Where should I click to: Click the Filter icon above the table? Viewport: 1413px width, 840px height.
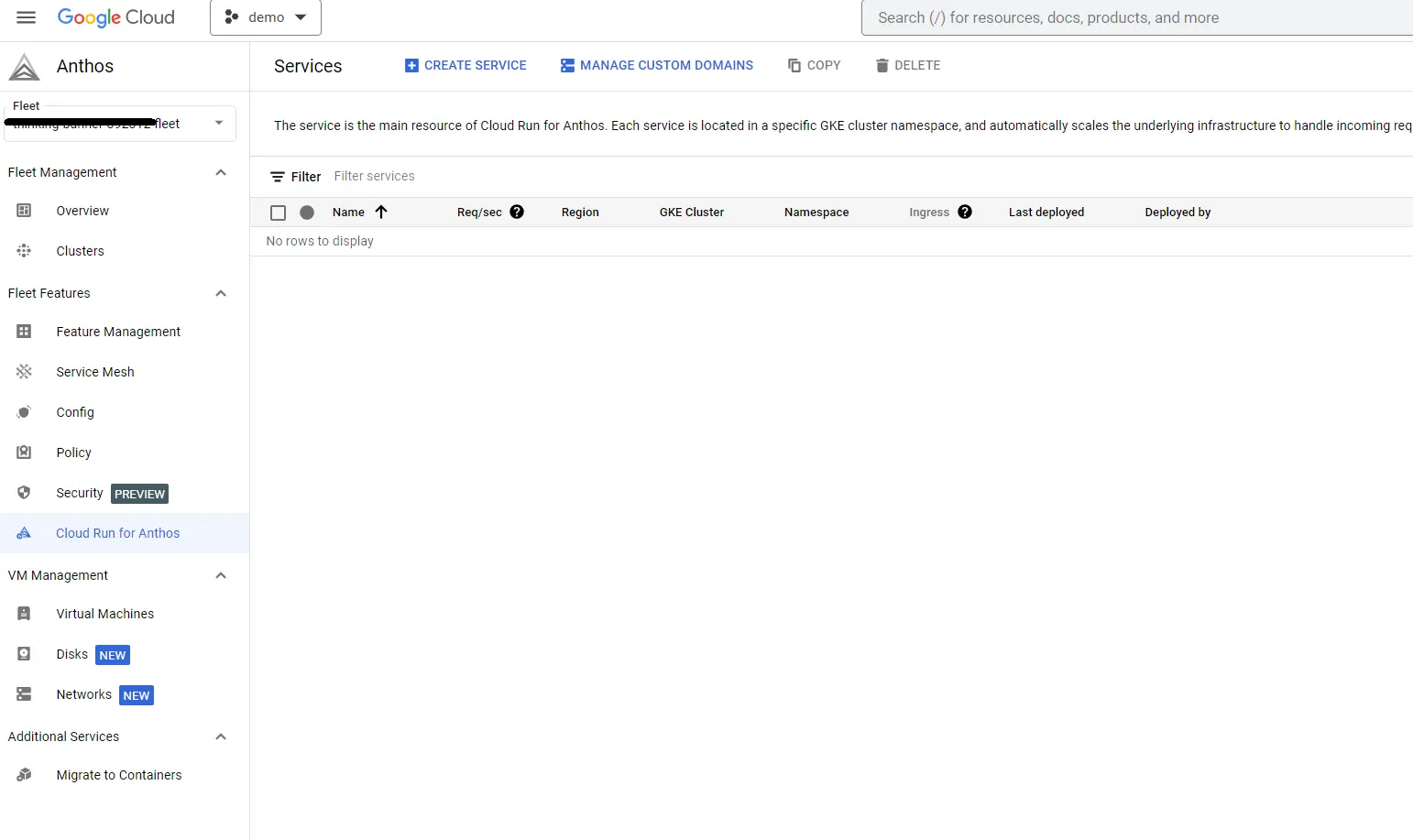pos(278,177)
